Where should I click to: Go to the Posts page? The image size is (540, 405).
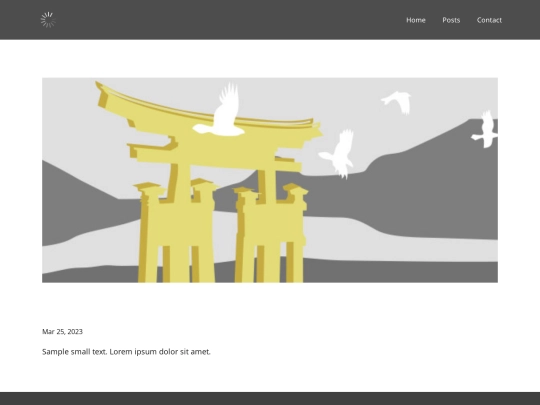point(451,20)
